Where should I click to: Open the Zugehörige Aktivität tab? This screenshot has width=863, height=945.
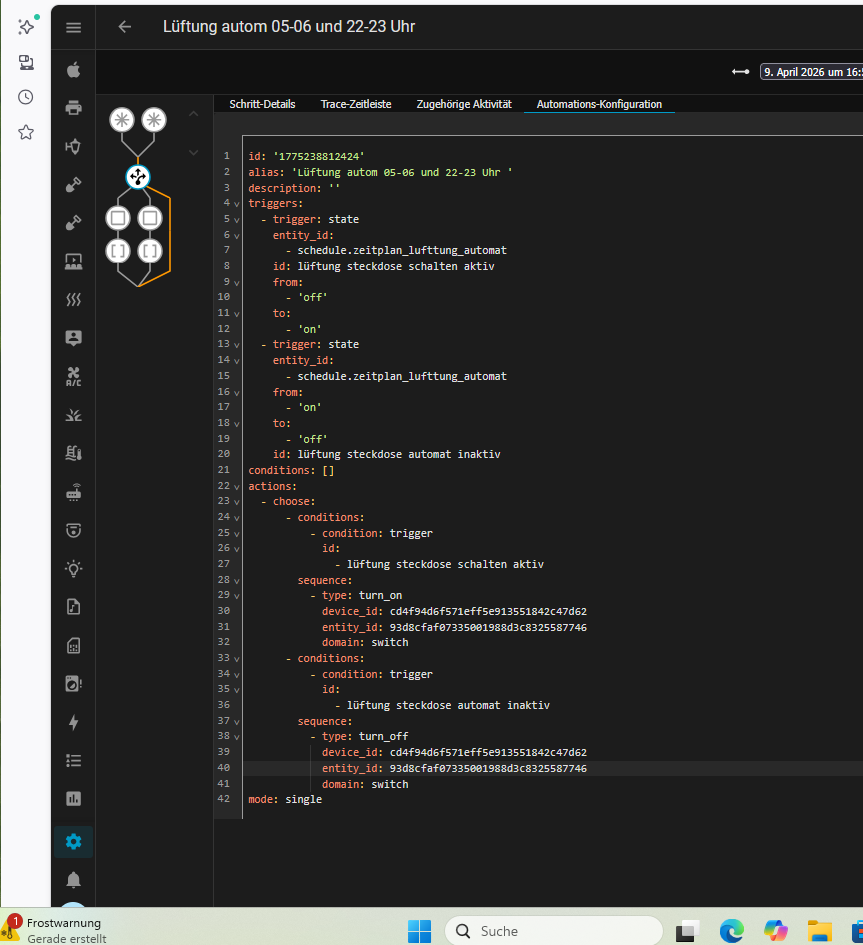[464, 104]
